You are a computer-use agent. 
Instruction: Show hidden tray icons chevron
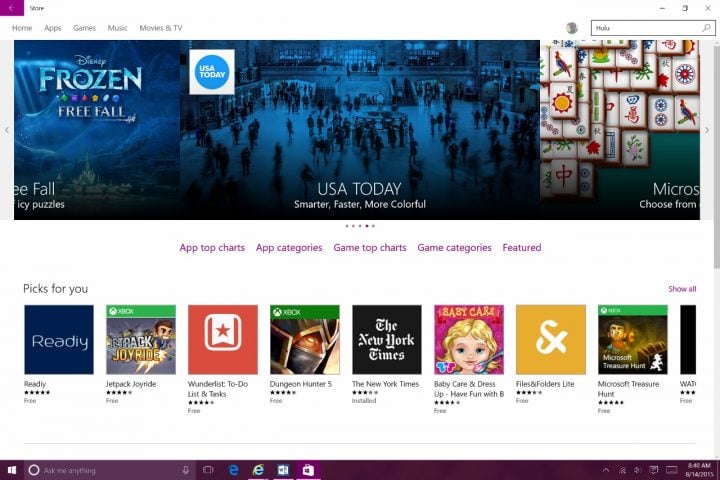(x=606, y=470)
